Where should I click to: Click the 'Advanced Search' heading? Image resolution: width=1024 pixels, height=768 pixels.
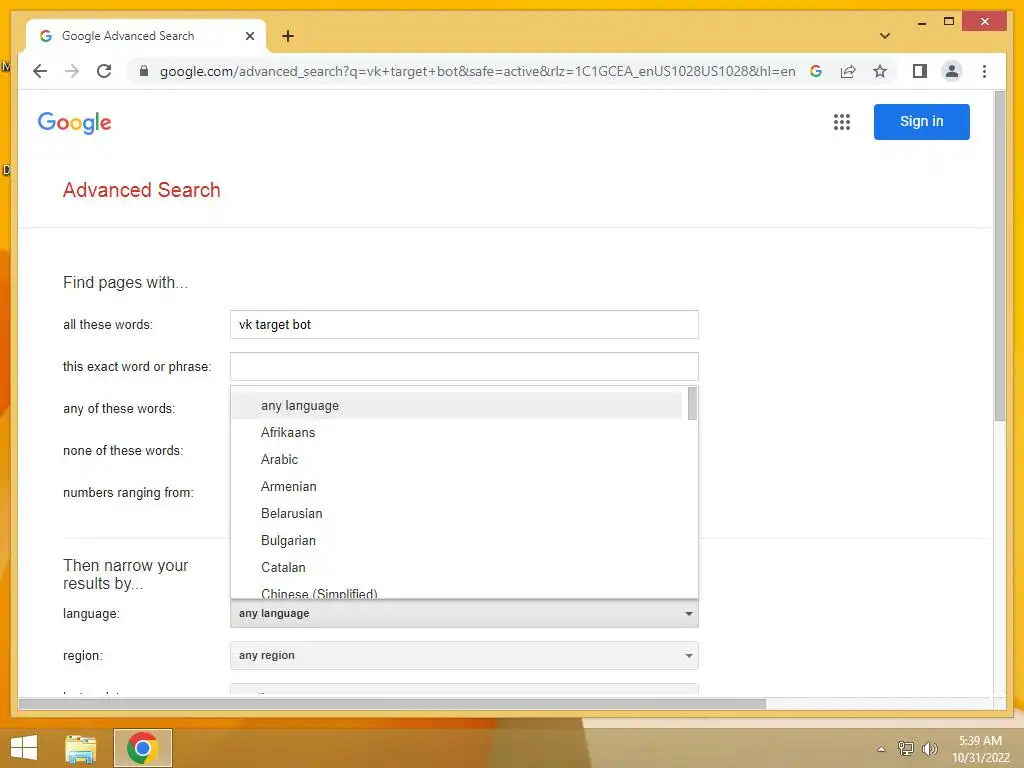pos(142,190)
